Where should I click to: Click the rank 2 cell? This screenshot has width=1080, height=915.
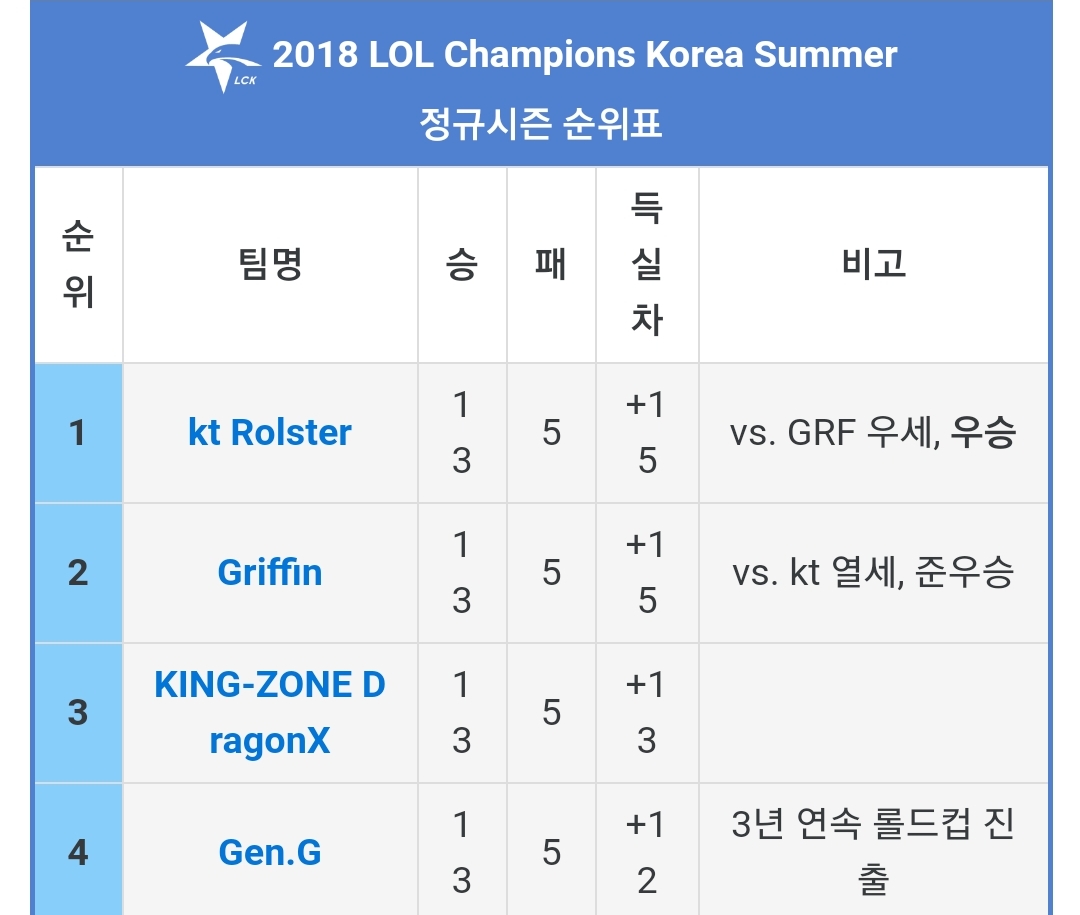(79, 573)
